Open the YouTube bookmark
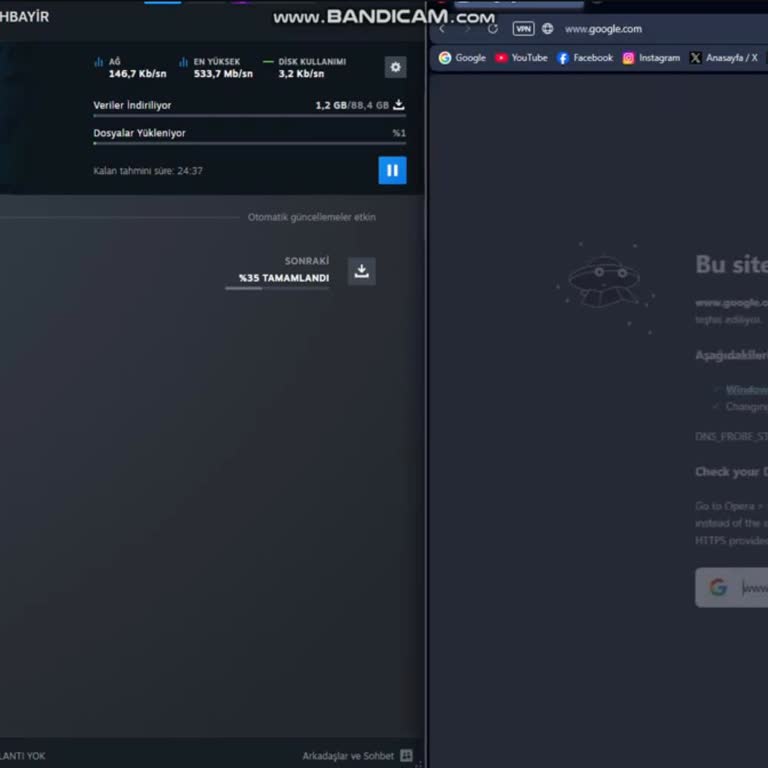Image resolution: width=768 pixels, height=768 pixels. pyautogui.click(x=521, y=58)
